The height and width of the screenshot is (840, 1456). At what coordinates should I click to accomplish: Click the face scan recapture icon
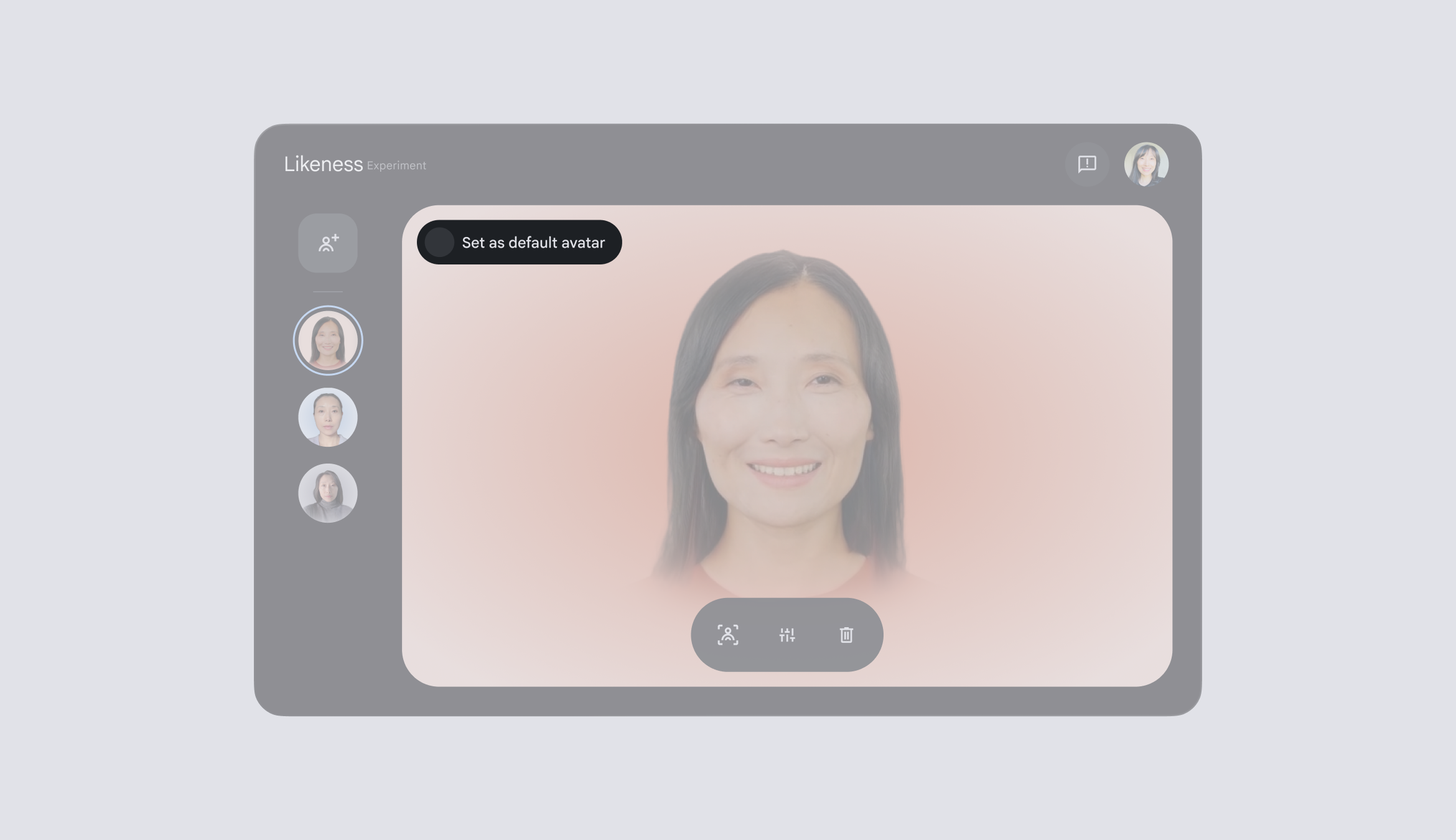pyautogui.click(x=727, y=635)
